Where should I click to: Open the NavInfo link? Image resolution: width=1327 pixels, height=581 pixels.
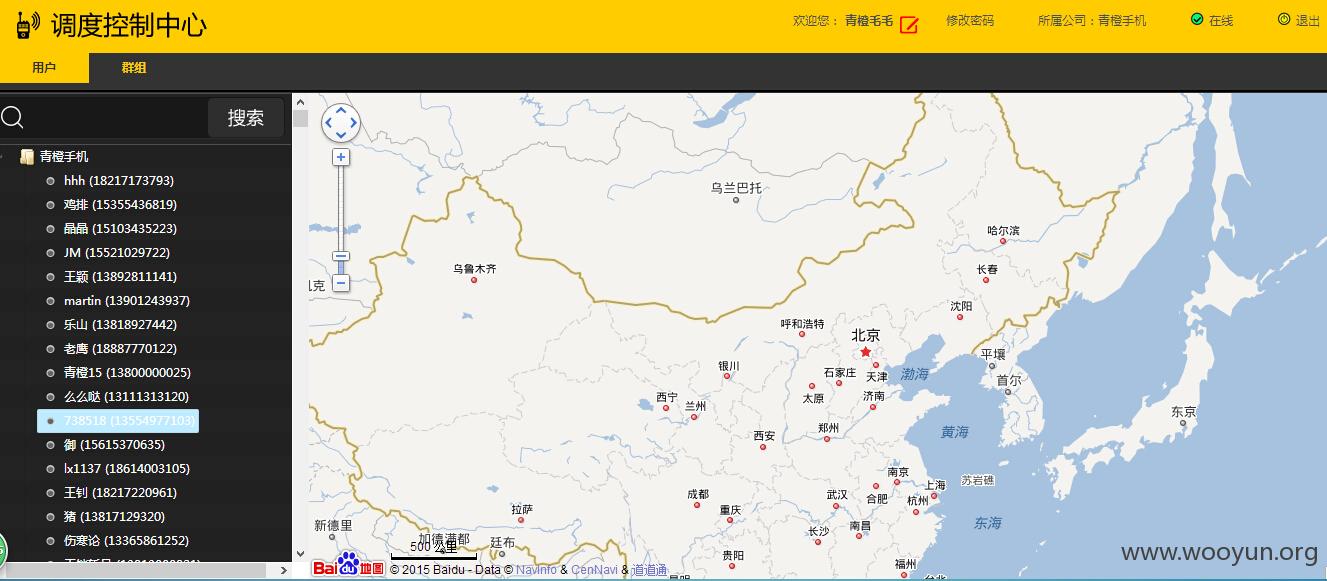click(537, 570)
